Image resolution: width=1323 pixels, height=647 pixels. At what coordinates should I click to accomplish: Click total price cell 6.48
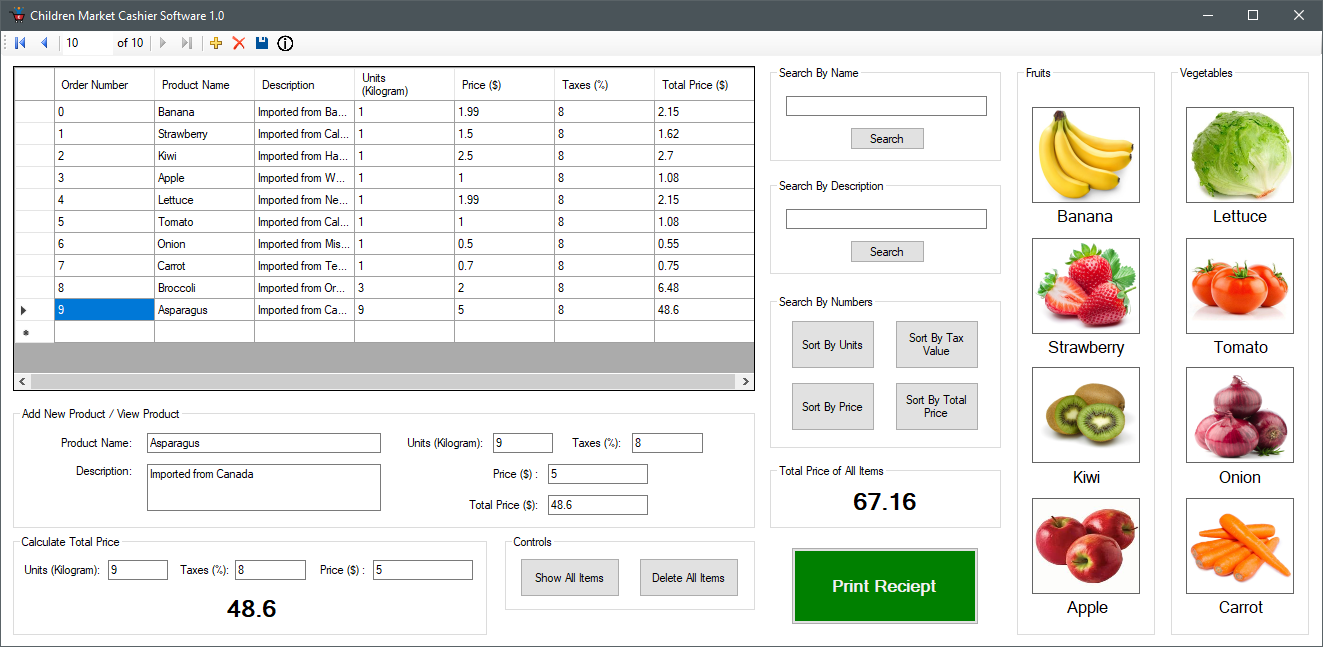coord(704,288)
